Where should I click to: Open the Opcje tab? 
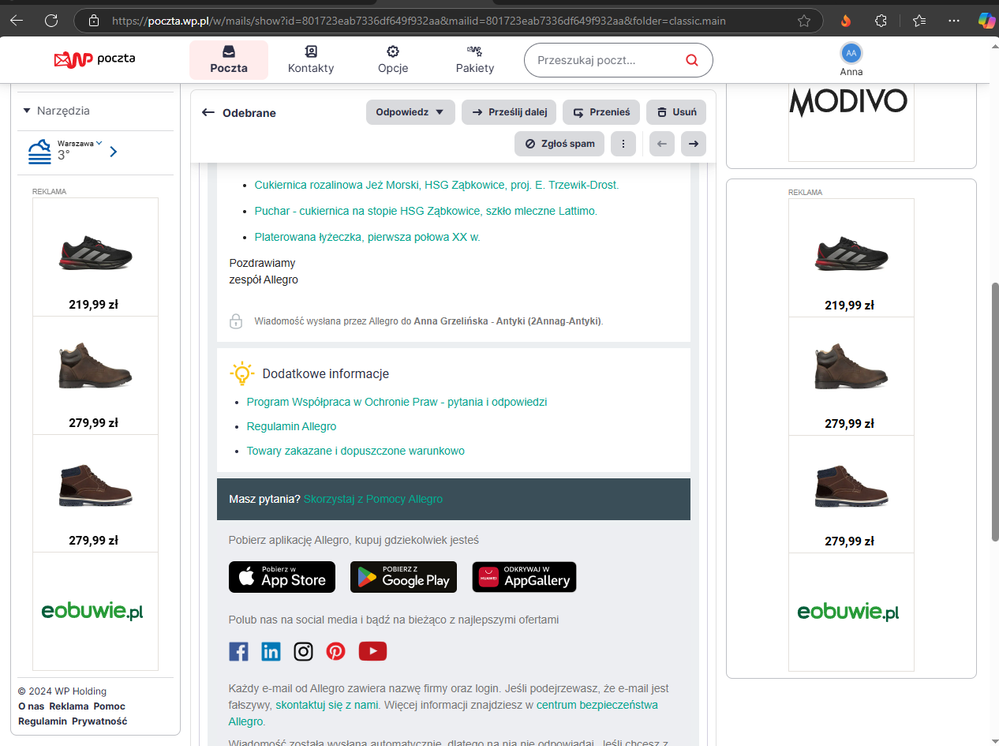tap(393, 60)
